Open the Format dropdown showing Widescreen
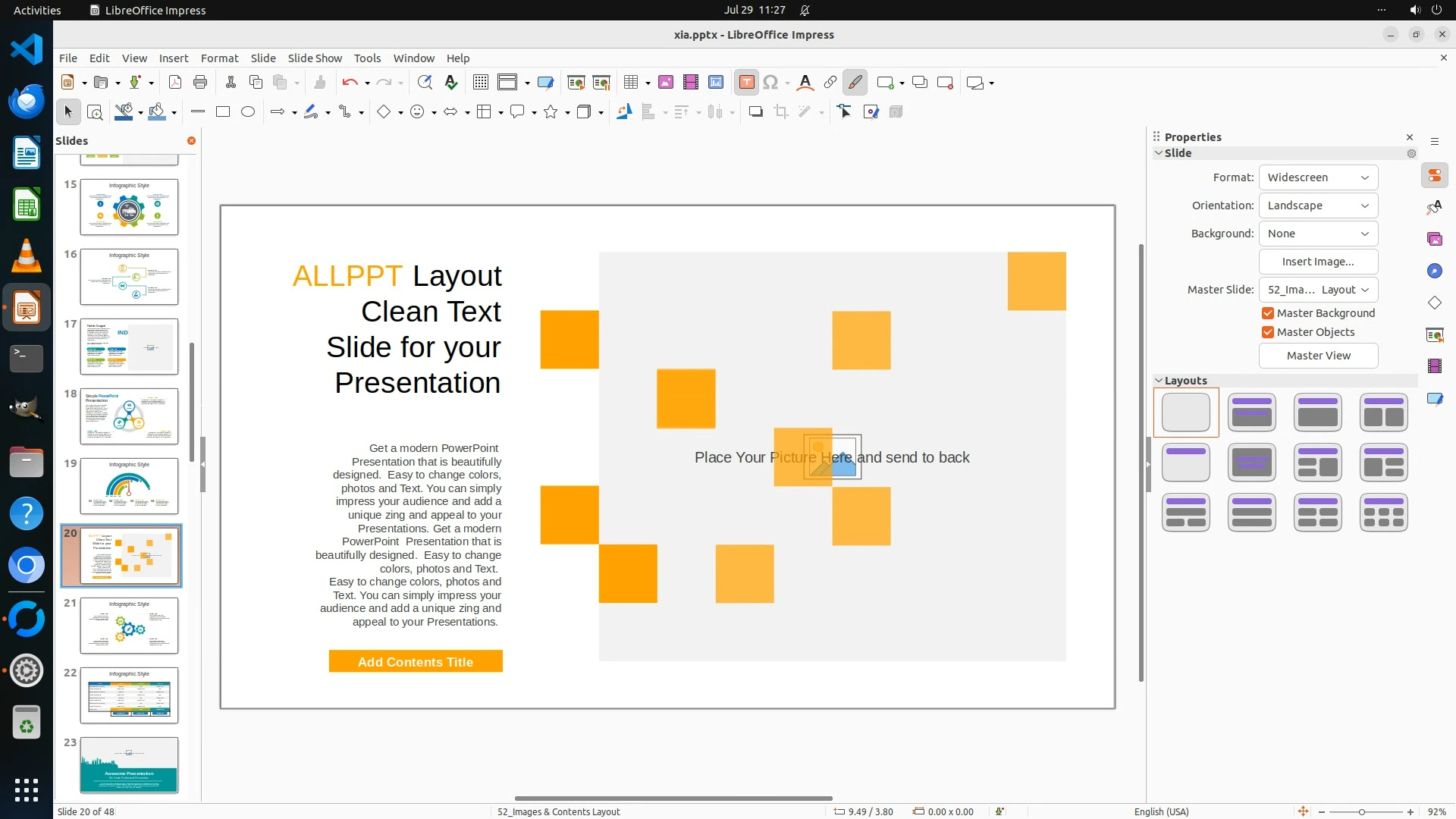This screenshot has height=819, width=1456. tap(1318, 177)
